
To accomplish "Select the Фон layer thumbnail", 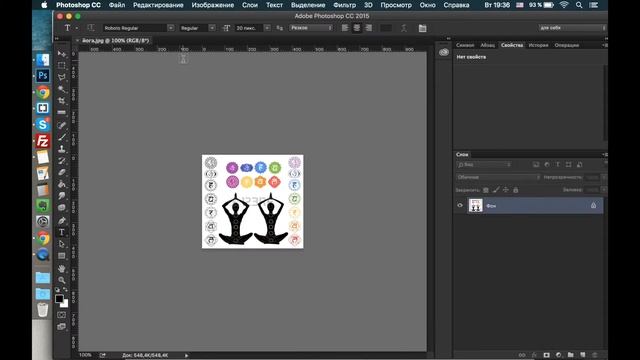I will click(x=475, y=205).
